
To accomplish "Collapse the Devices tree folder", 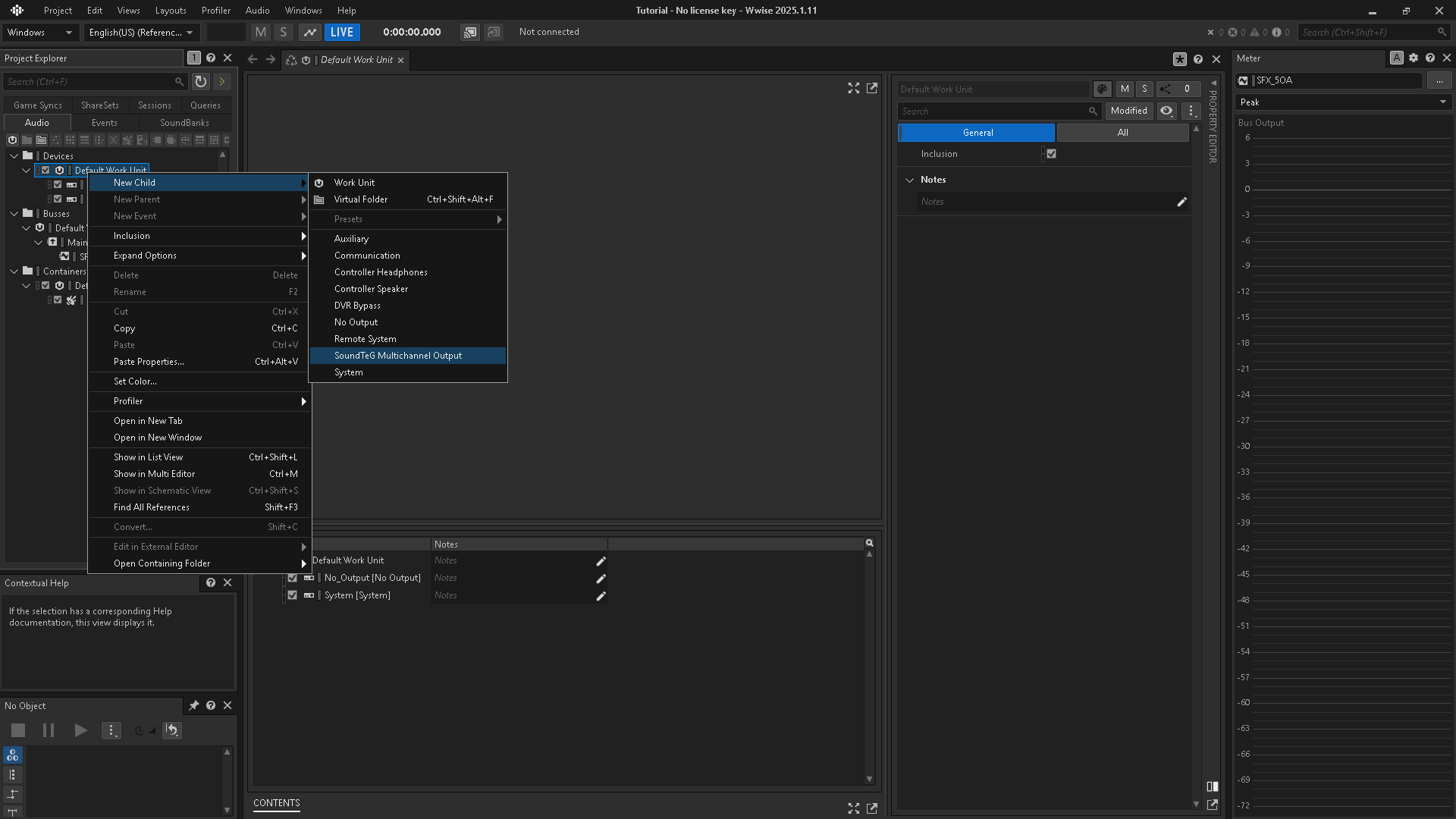I will point(14,155).
